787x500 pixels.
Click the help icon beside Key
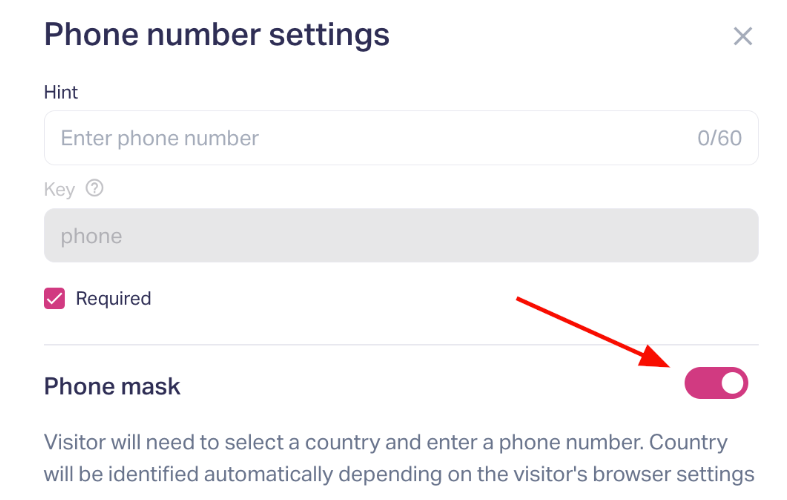[x=95, y=188]
